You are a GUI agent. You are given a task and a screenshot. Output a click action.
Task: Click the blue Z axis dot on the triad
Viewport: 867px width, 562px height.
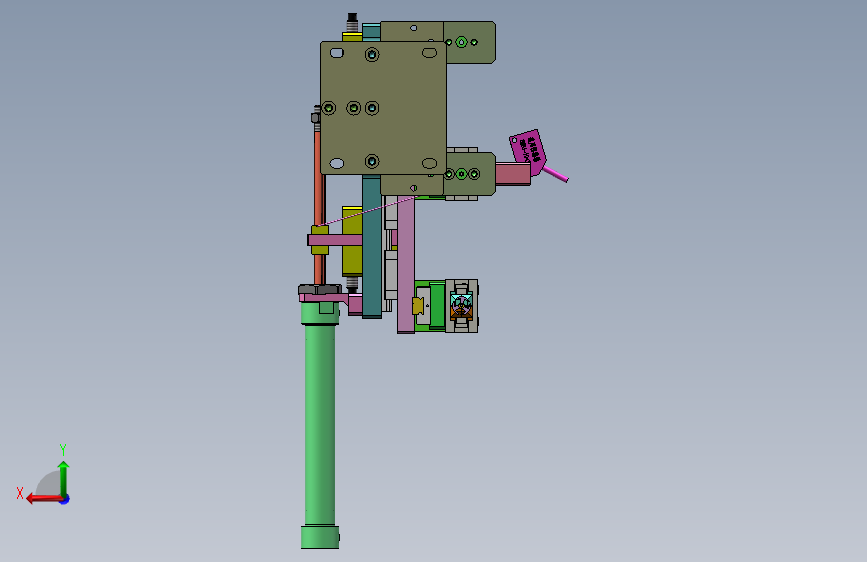pos(65,499)
